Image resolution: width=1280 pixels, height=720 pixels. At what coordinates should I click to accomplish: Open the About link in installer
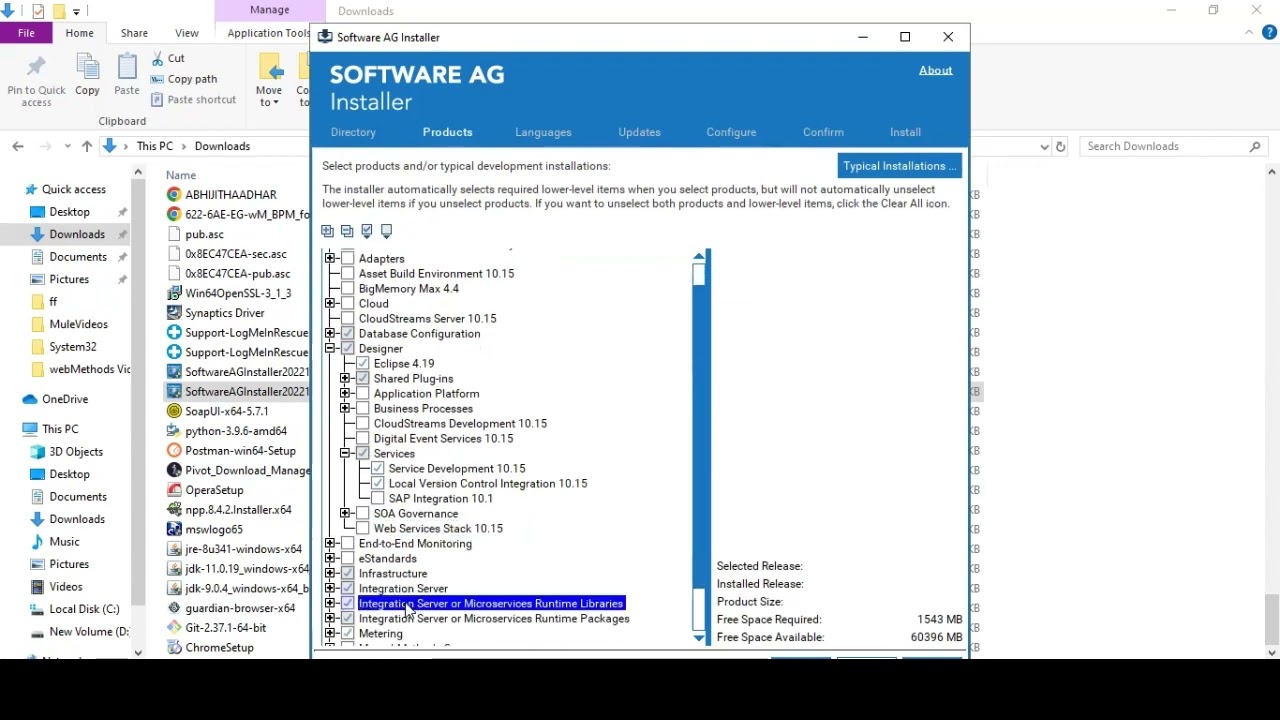pyautogui.click(x=936, y=70)
